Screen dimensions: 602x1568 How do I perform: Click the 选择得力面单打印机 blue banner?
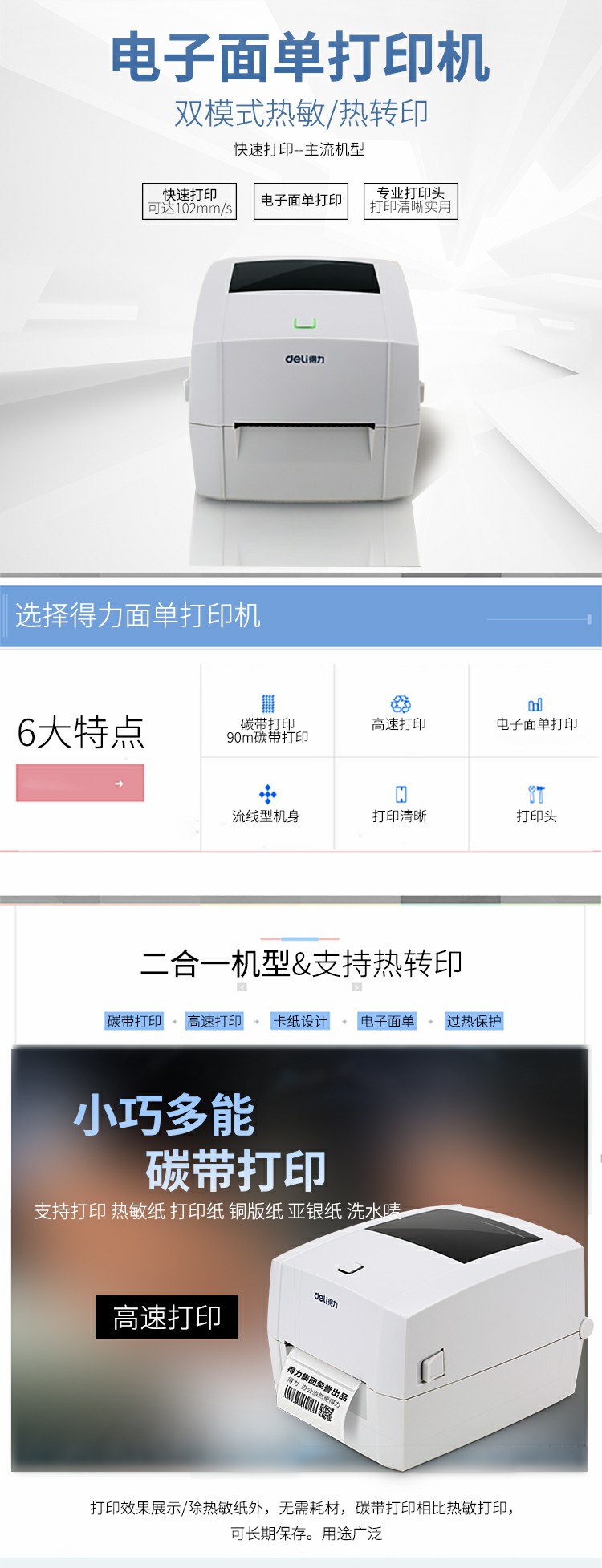click(x=301, y=616)
